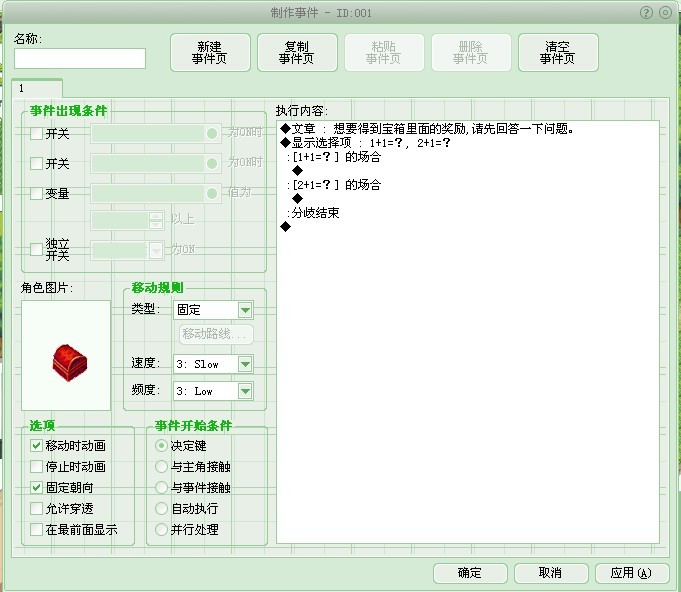
Task: Check 在最前面显示 option
Action: (x=36, y=529)
